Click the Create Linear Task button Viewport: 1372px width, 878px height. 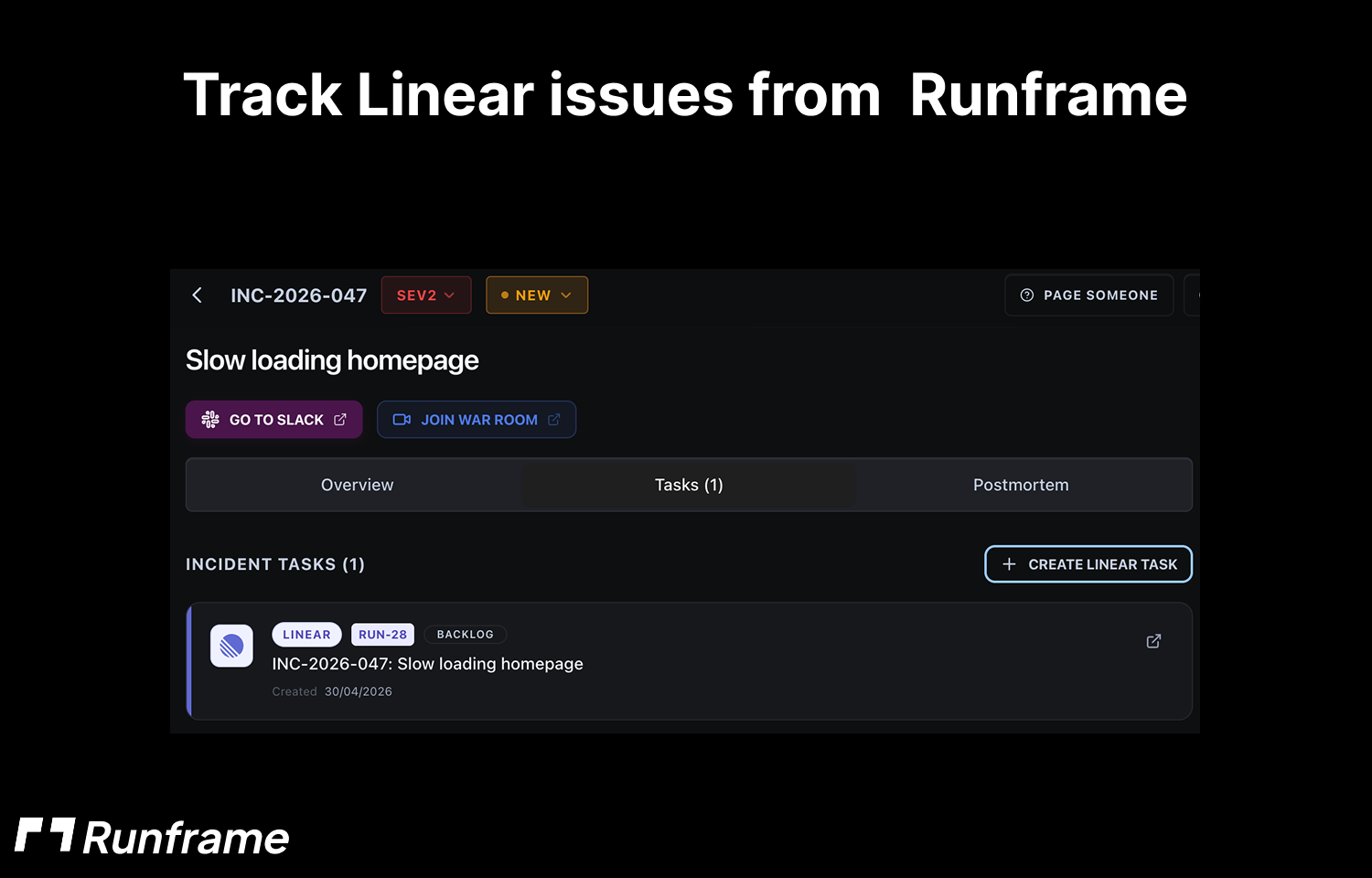point(1088,564)
